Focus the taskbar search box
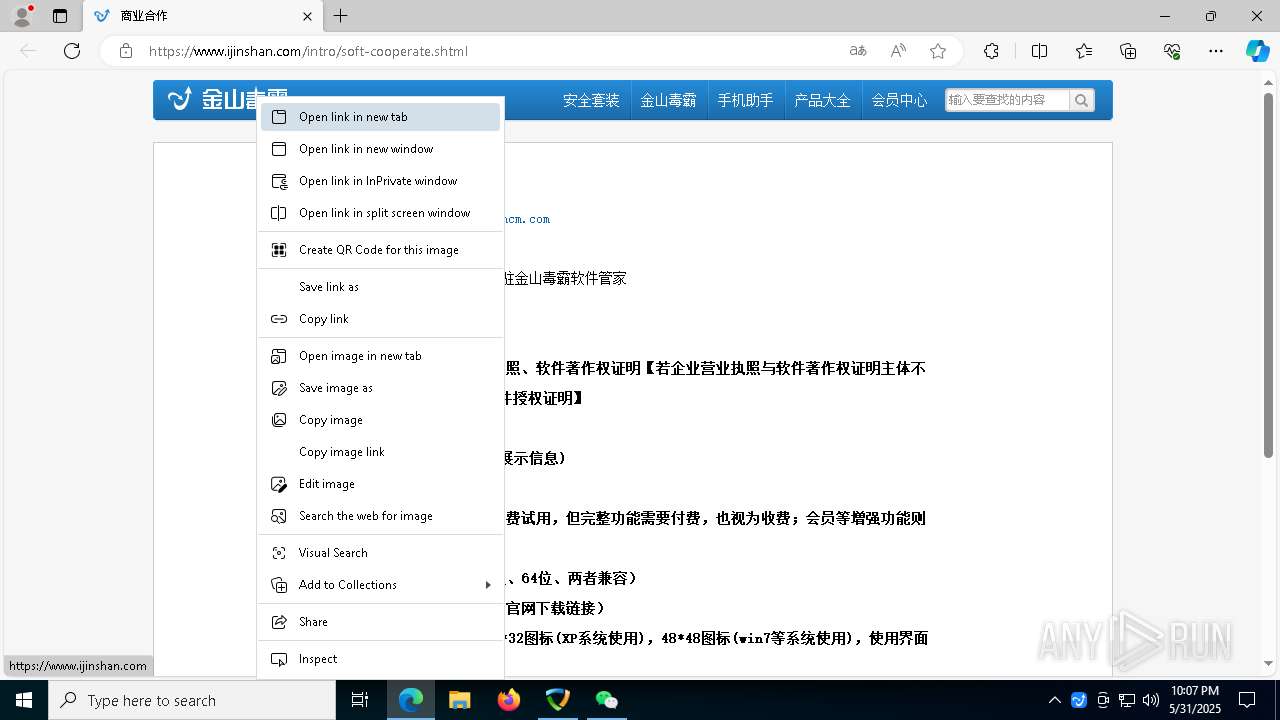The height and width of the screenshot is (720, 1280). 192,700
